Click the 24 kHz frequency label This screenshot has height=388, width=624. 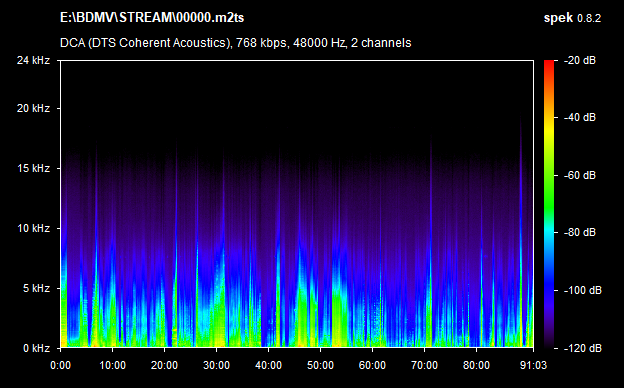point(33,60)
